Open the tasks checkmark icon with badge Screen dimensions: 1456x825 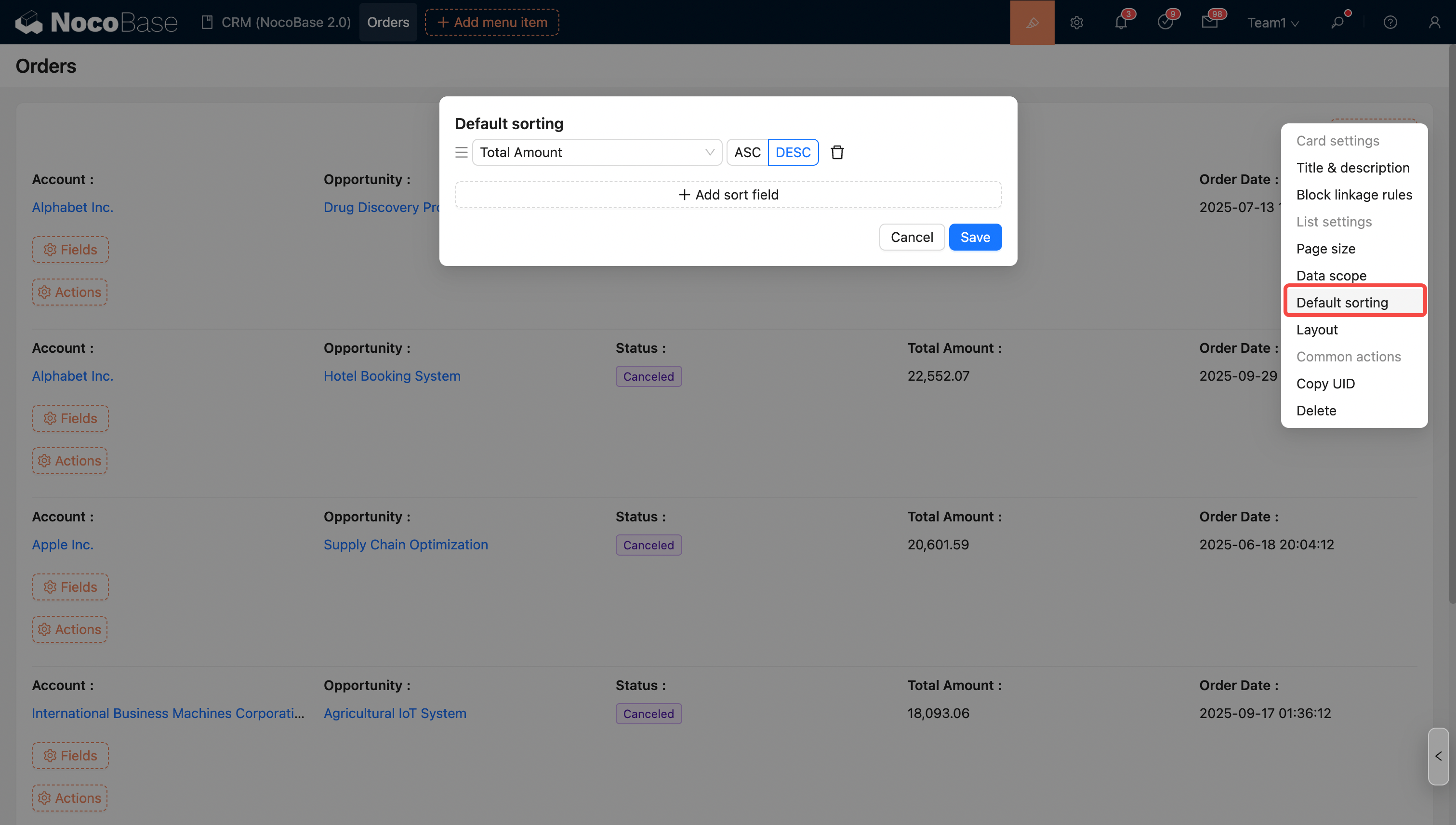(1165, 22)
